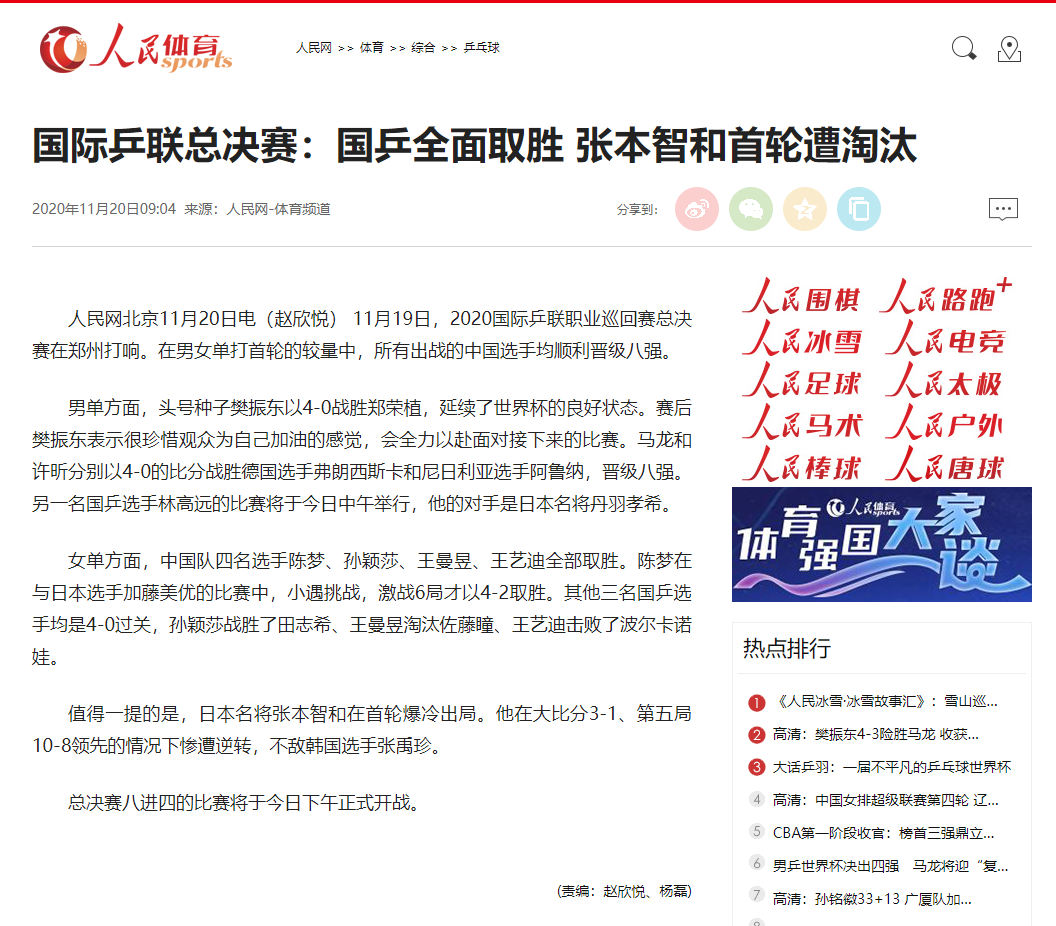This screenshot has height=926, width=1056.
Task: Go to 体育 breadcrumb
Action: (371, 48)
